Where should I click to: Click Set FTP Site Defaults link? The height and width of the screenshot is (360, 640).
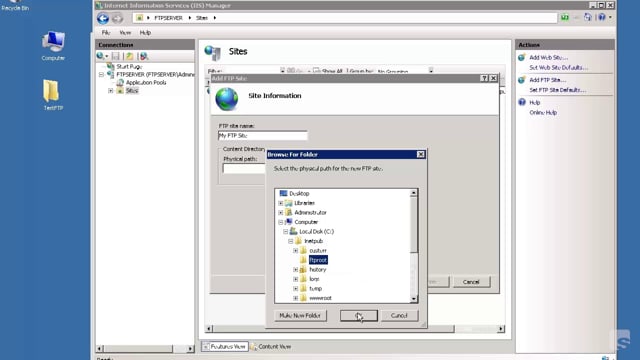click(557, 90)
